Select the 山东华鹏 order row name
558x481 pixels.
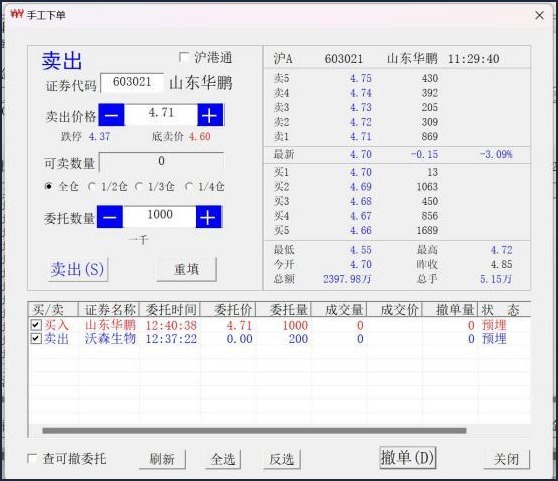point(110,325)
